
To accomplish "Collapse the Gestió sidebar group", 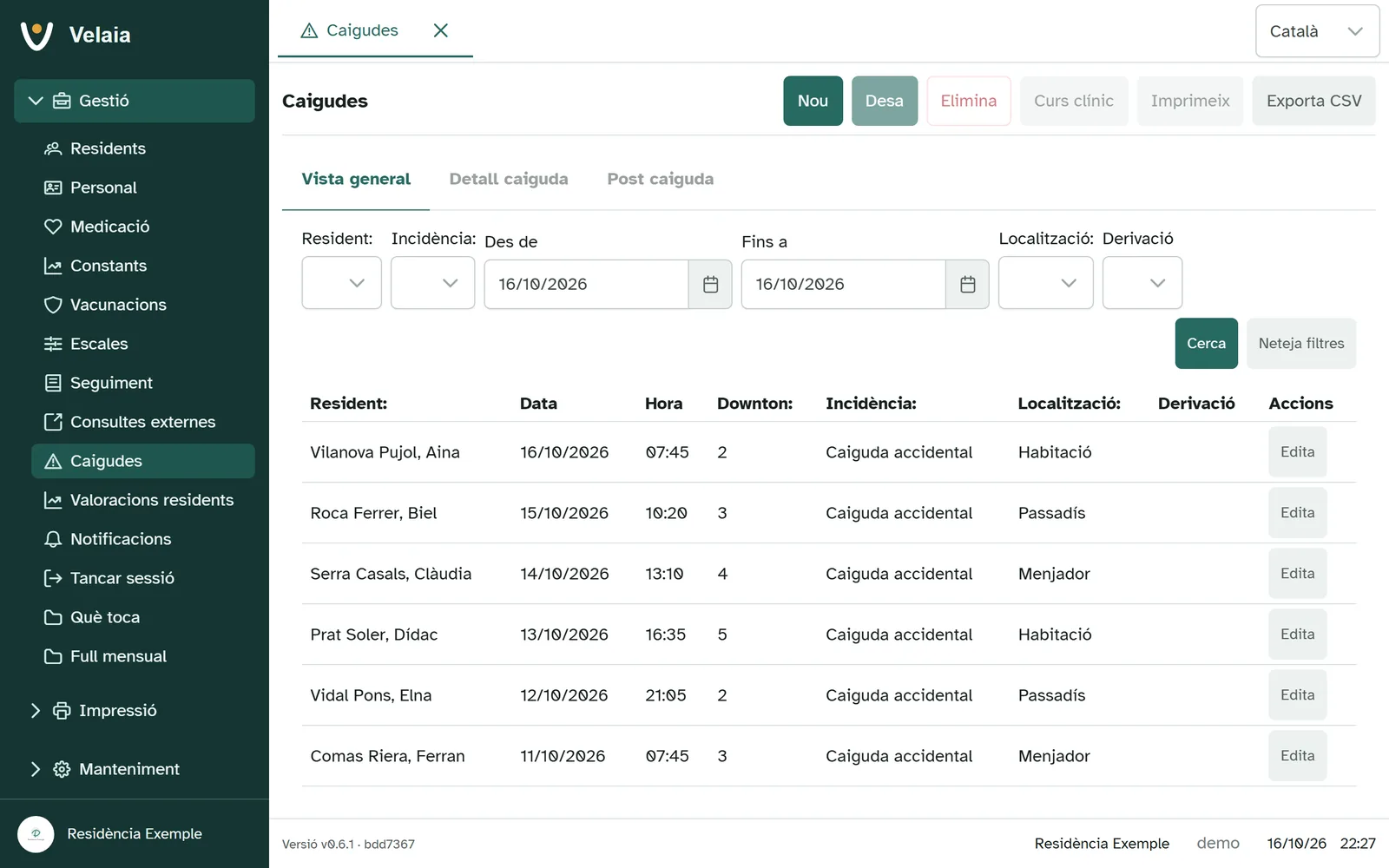I will click(135, 101).
